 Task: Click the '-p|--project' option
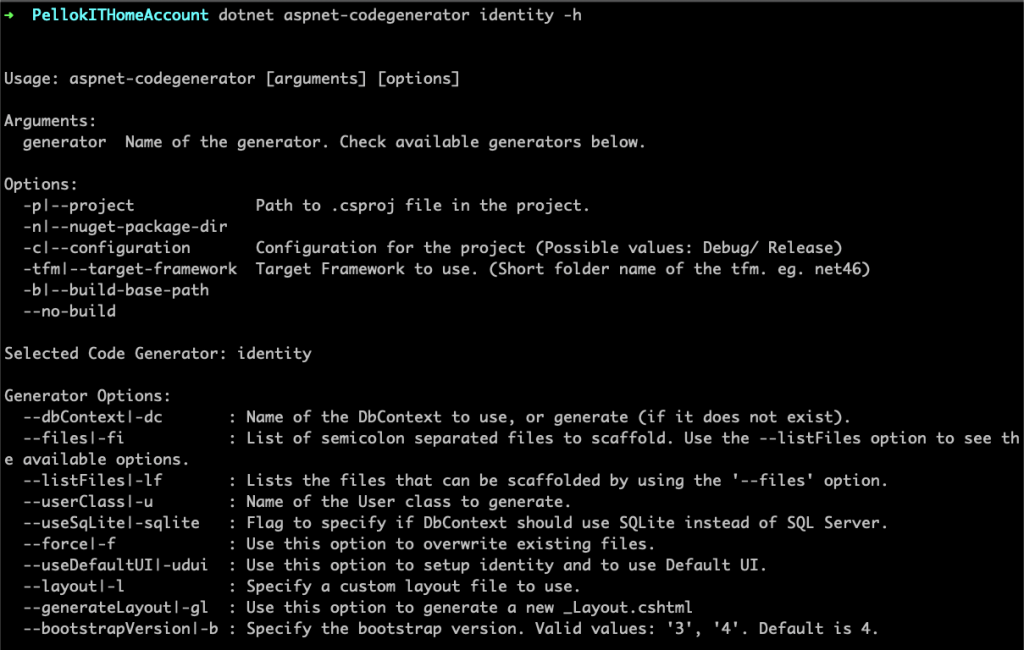pos(78,205)
